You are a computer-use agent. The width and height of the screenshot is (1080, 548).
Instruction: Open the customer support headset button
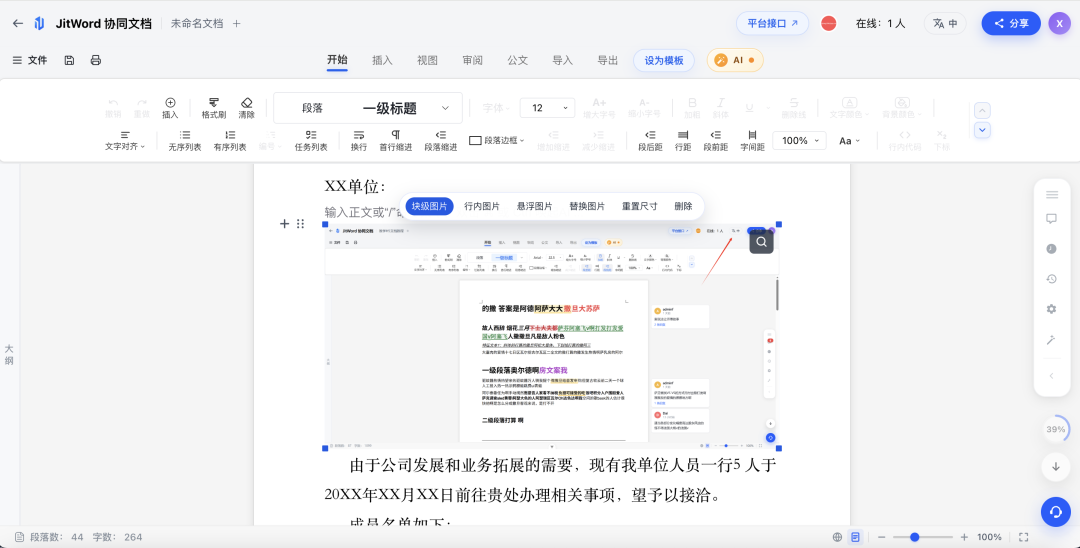(x=1055, y=512)
